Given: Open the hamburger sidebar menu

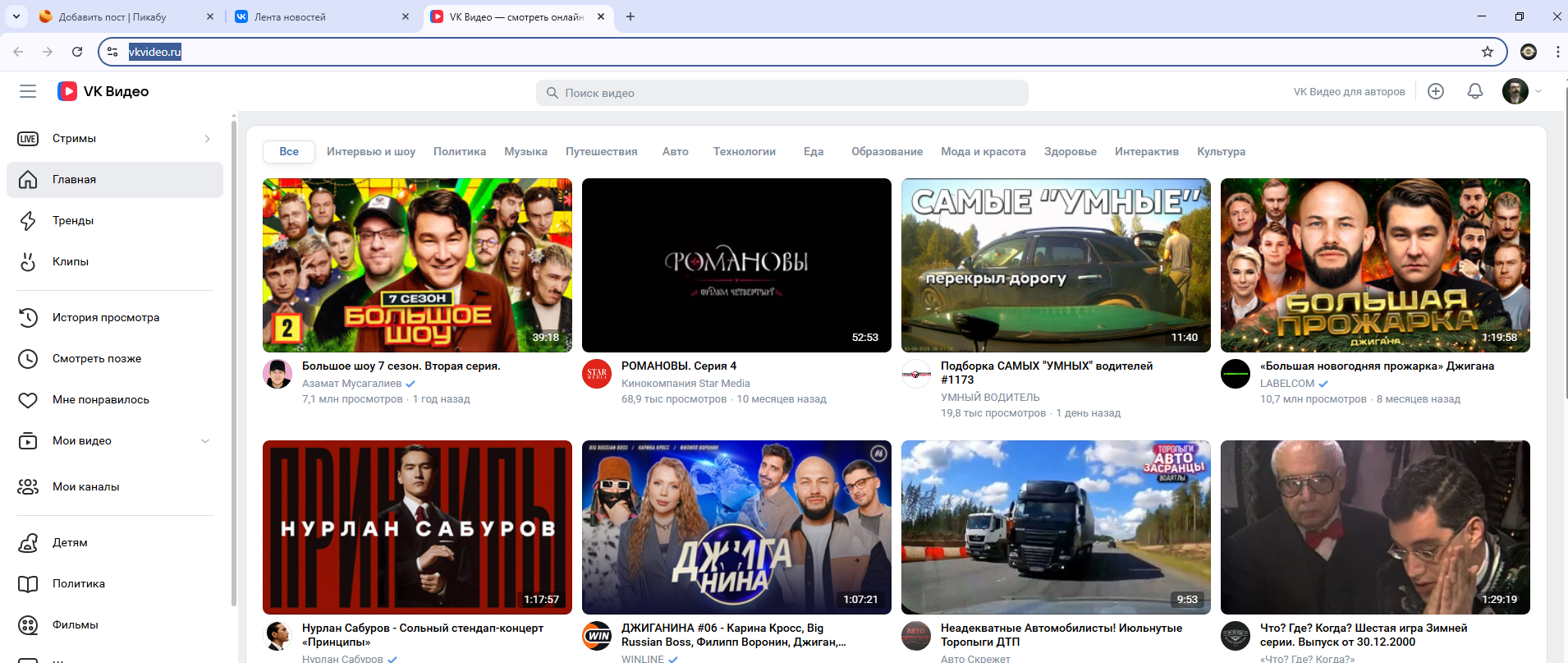Looking at the screenshot, I should (28, 91).
